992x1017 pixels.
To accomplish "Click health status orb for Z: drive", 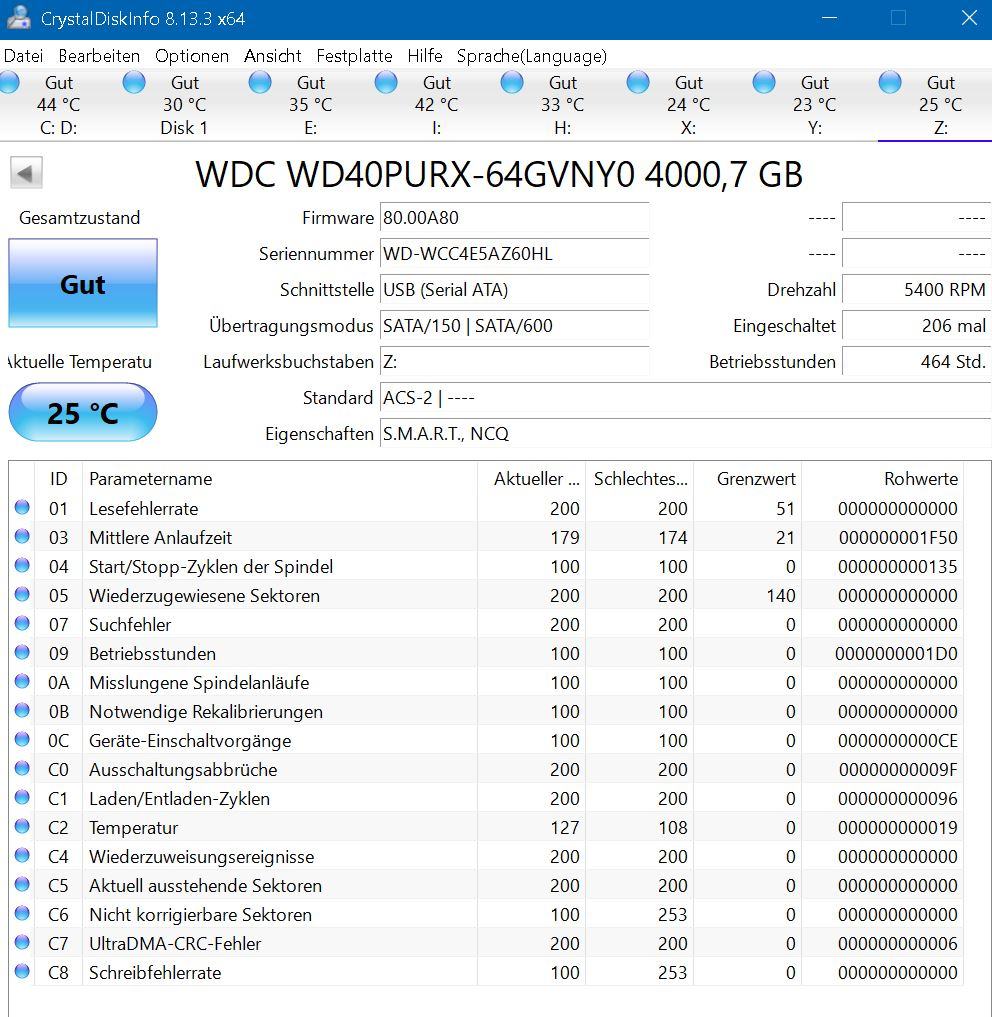I will coord(889,82).
